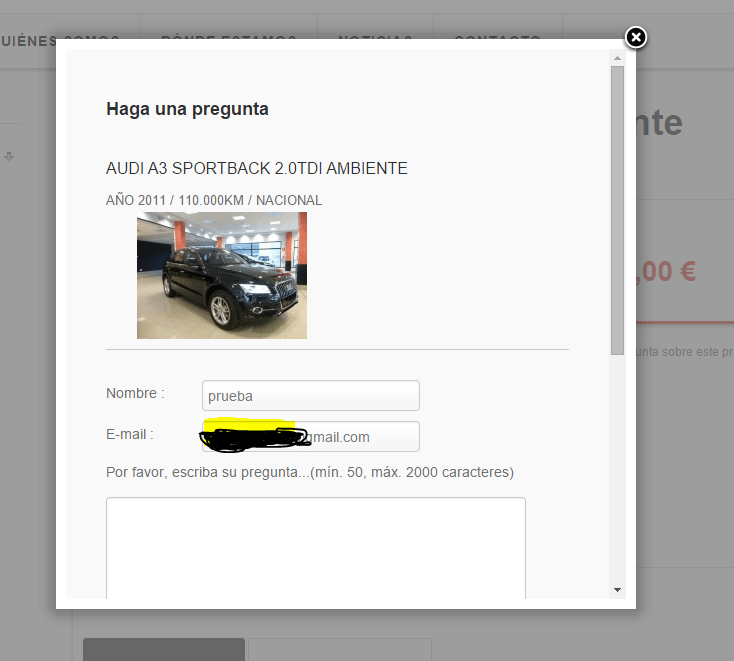The width and height of the screenshot is (734, 661).
Task: Click the E-mail input field
Action: point(311,436)
